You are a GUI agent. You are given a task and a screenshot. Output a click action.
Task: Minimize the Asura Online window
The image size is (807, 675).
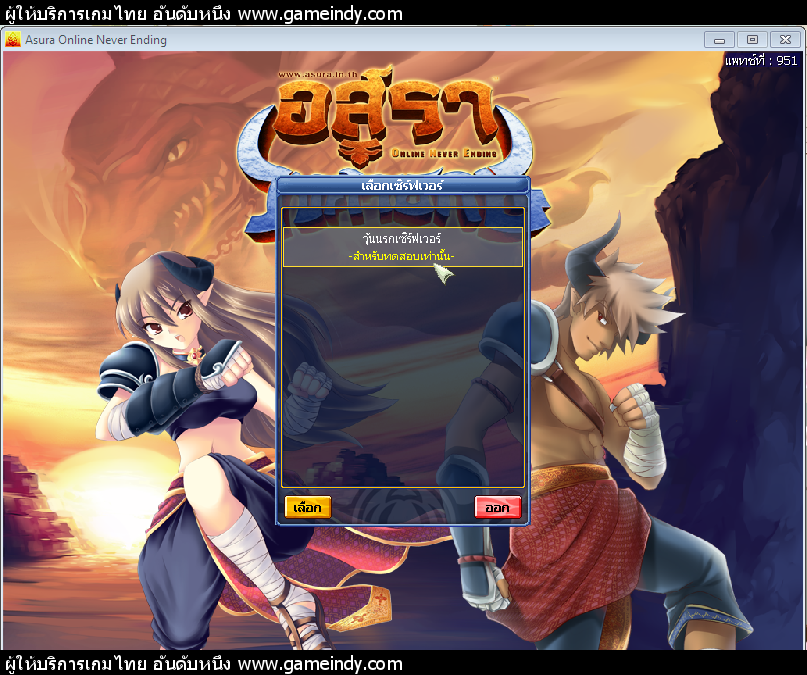point(720,40)
